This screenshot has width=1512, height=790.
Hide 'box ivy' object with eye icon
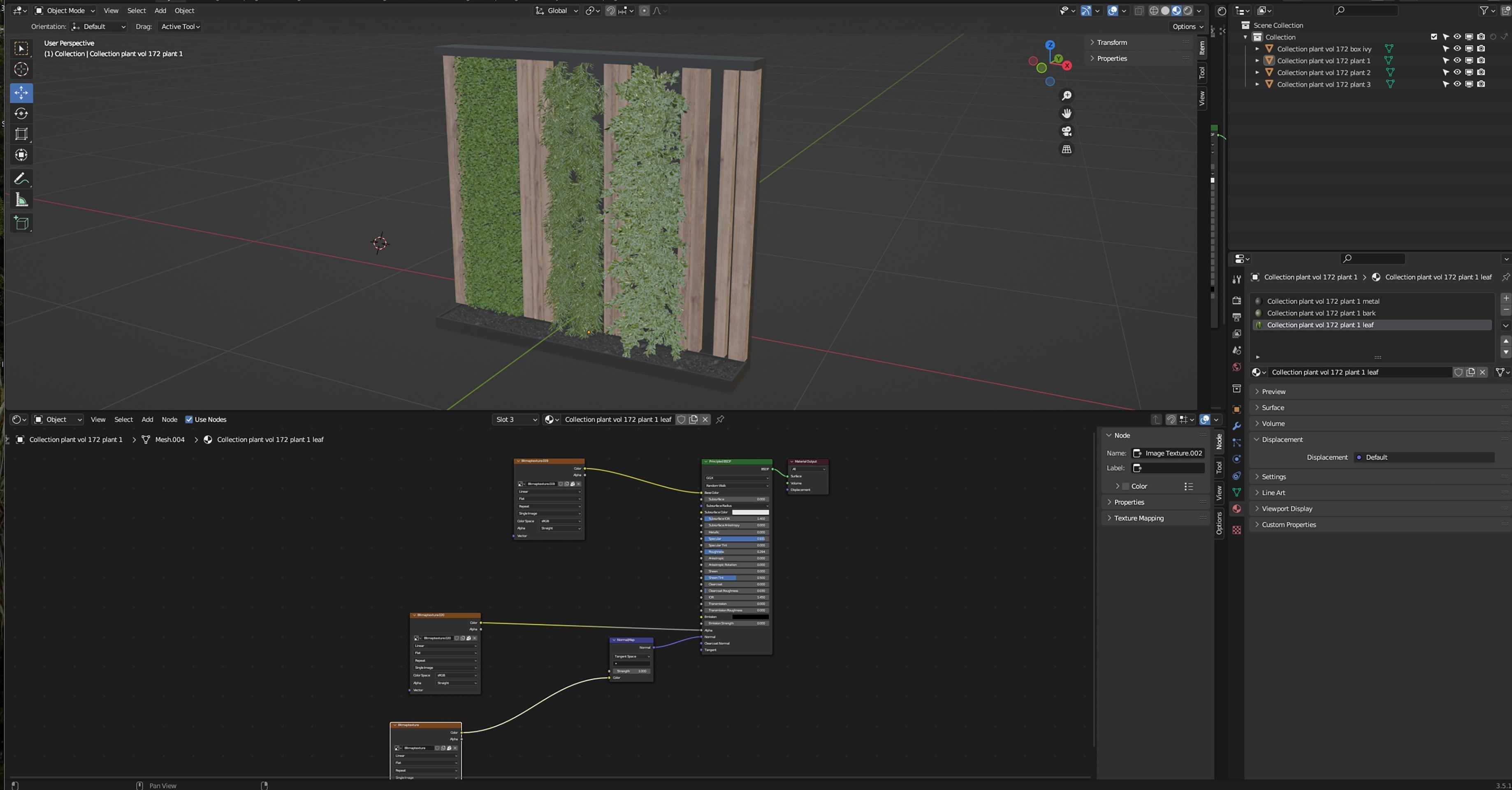point(1457,49)
